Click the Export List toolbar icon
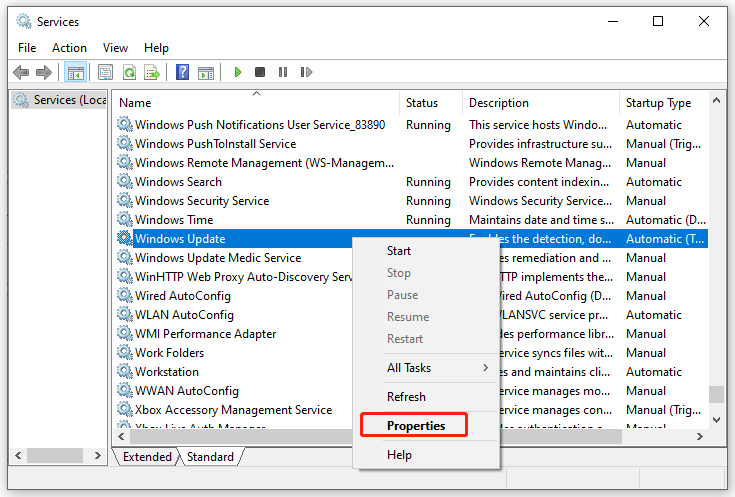The height and width of the screenshot is (497, 735). (x=152, y=72)
